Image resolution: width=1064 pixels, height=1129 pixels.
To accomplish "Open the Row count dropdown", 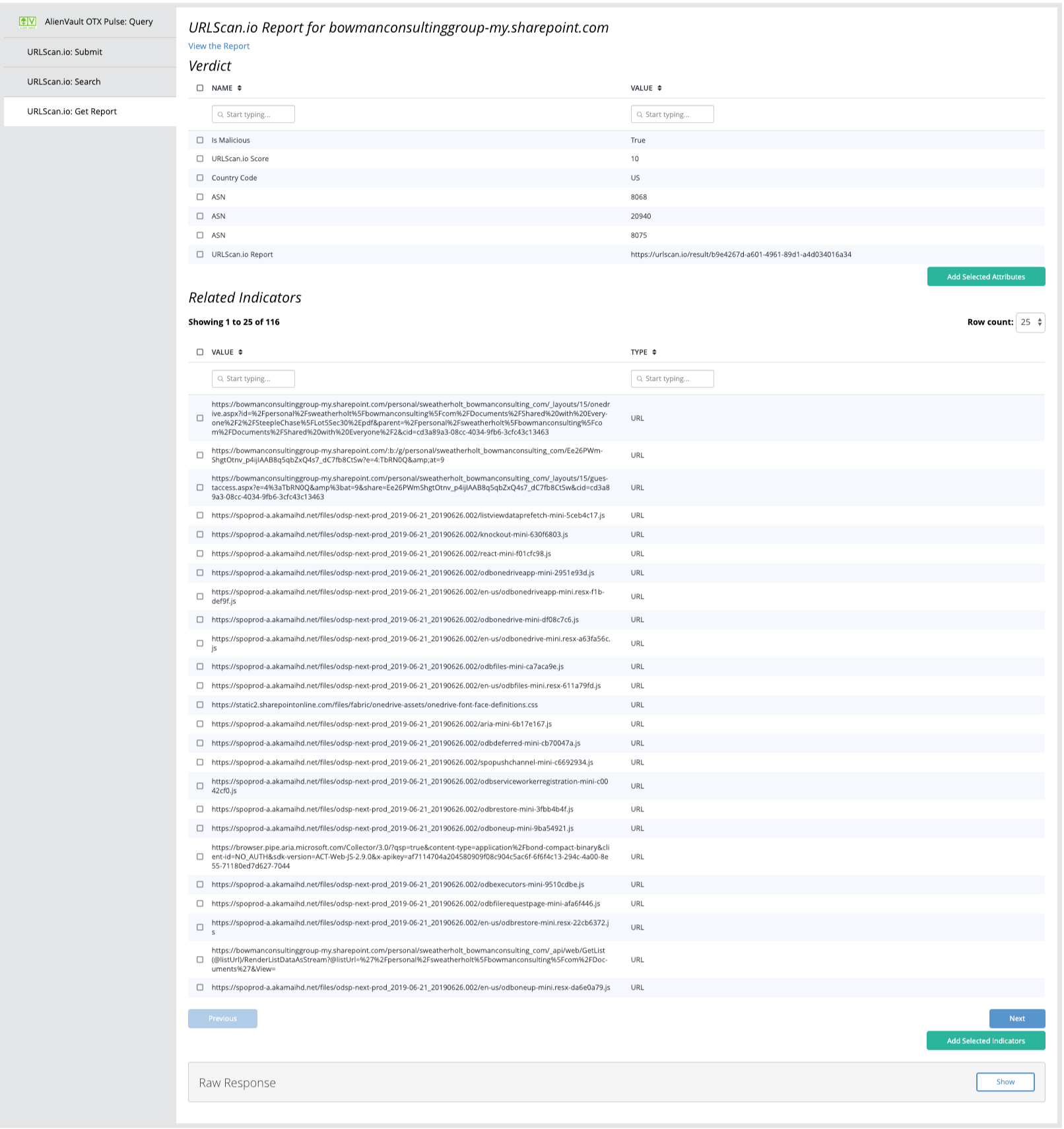I will point(1030,323).
